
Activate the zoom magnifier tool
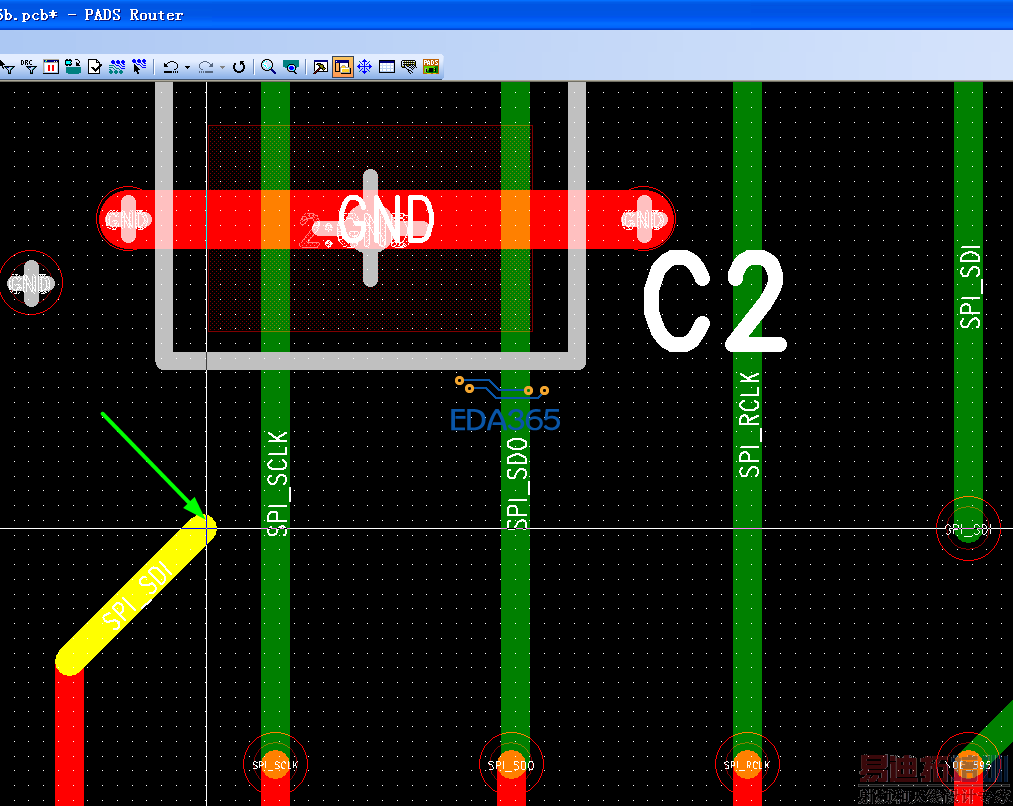pyautogui.click(x=268, y=67)
